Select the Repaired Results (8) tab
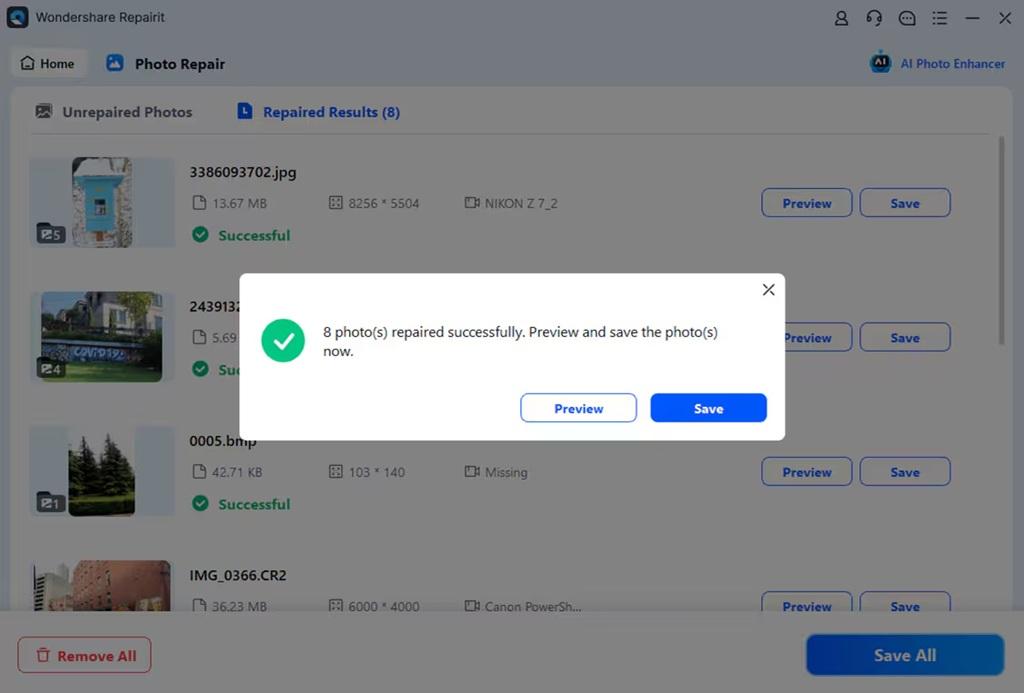 tap(319, 112)
